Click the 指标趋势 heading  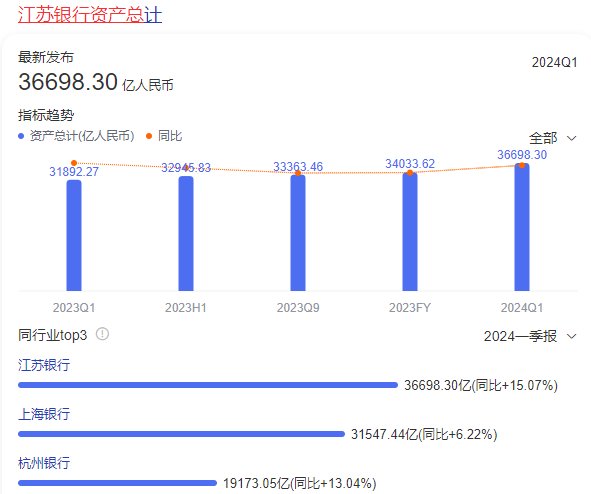46,115
